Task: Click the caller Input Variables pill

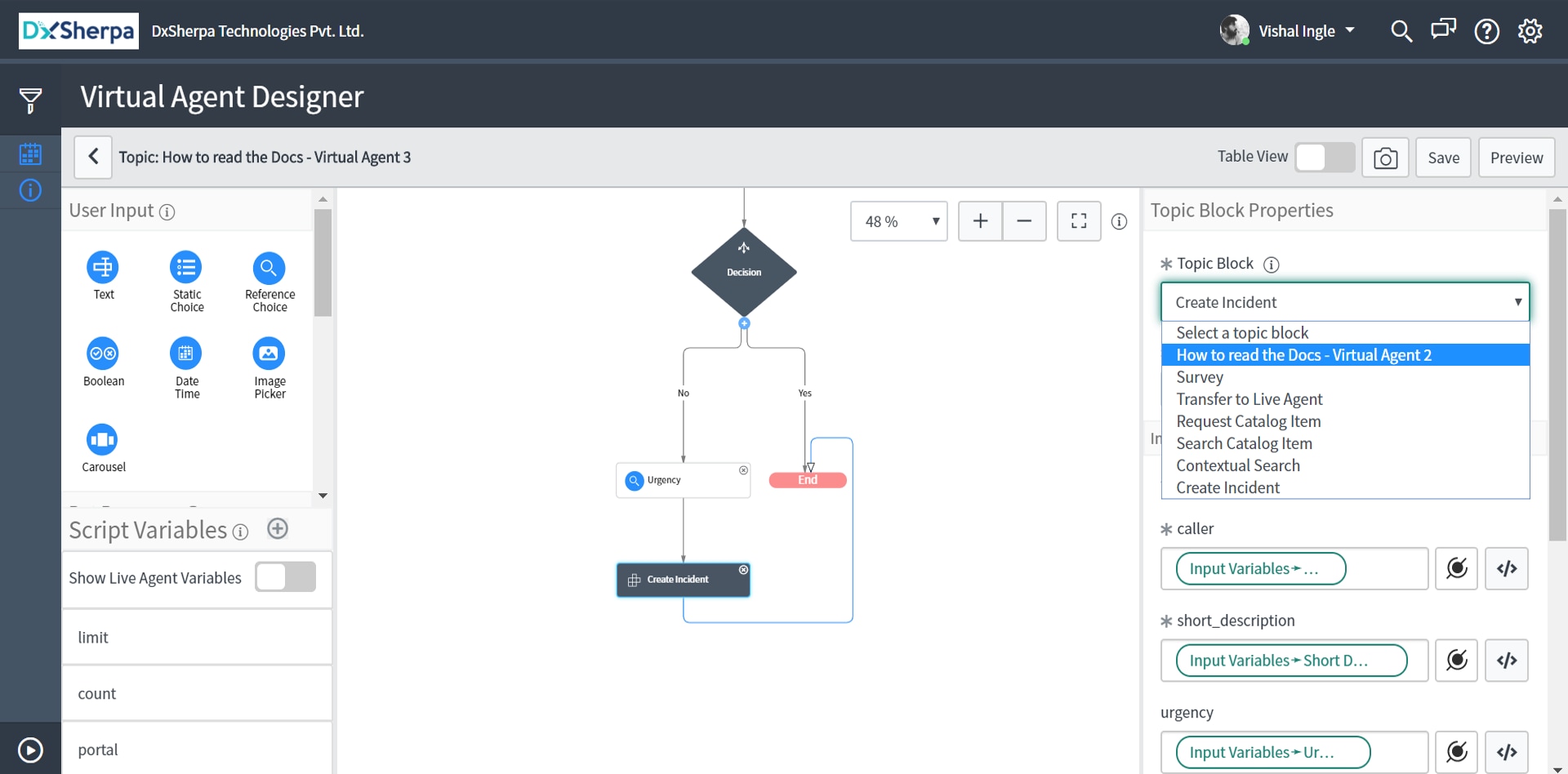Action: tap(1261, 568)
